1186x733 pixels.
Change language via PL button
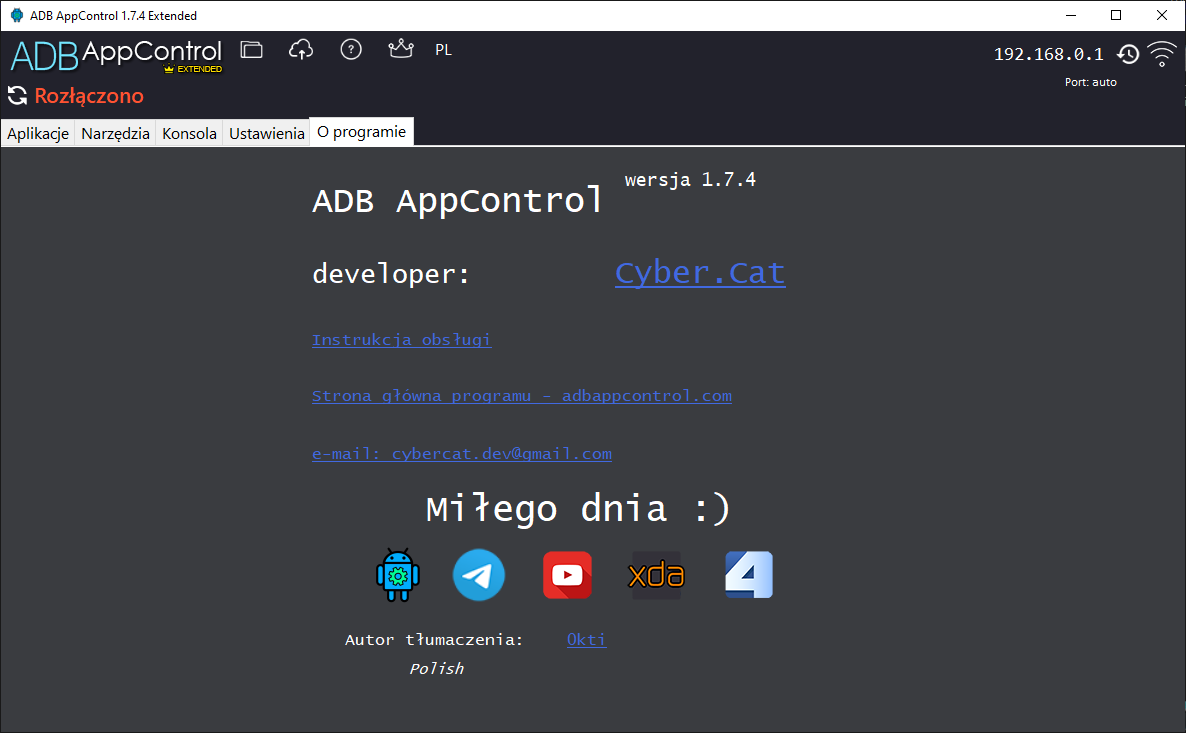coord(443,50)
